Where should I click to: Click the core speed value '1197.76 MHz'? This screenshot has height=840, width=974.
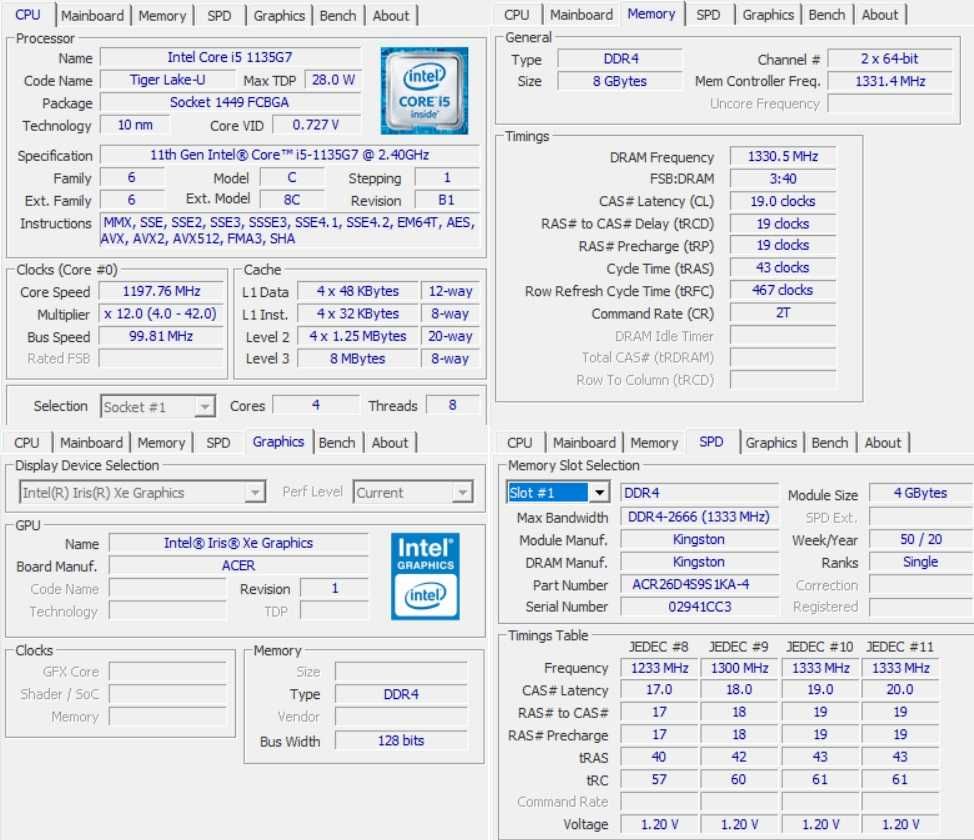(x=161, y=291)
